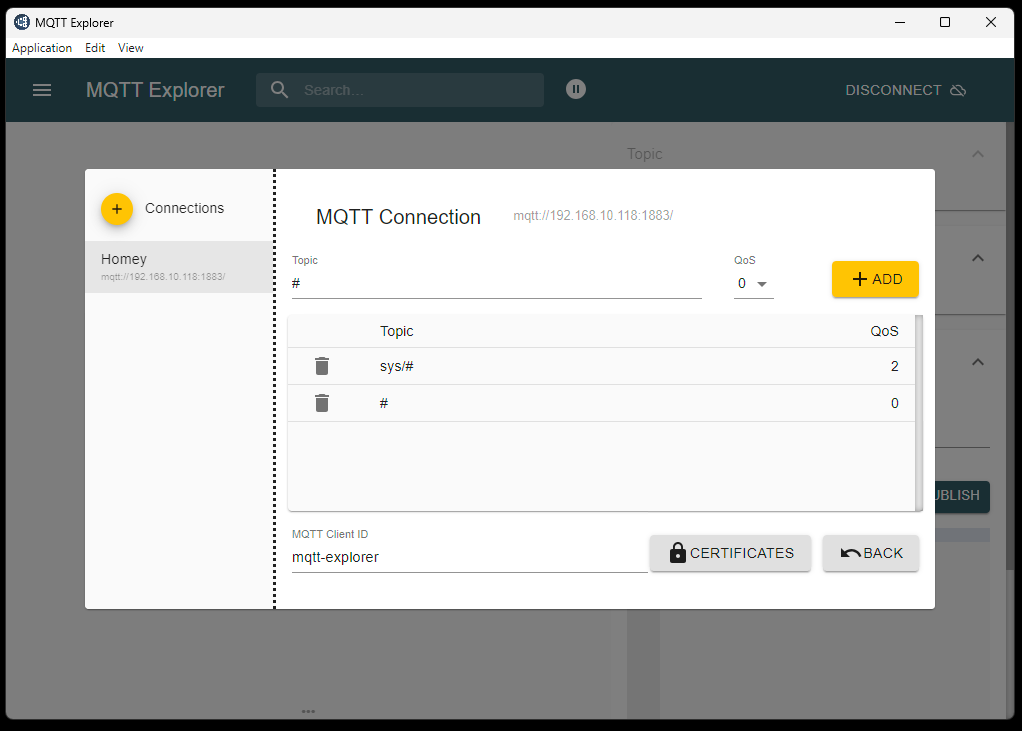Viewport: 1022px width, 731px height.
Task: Open the Edit menu
Action: 95,48
